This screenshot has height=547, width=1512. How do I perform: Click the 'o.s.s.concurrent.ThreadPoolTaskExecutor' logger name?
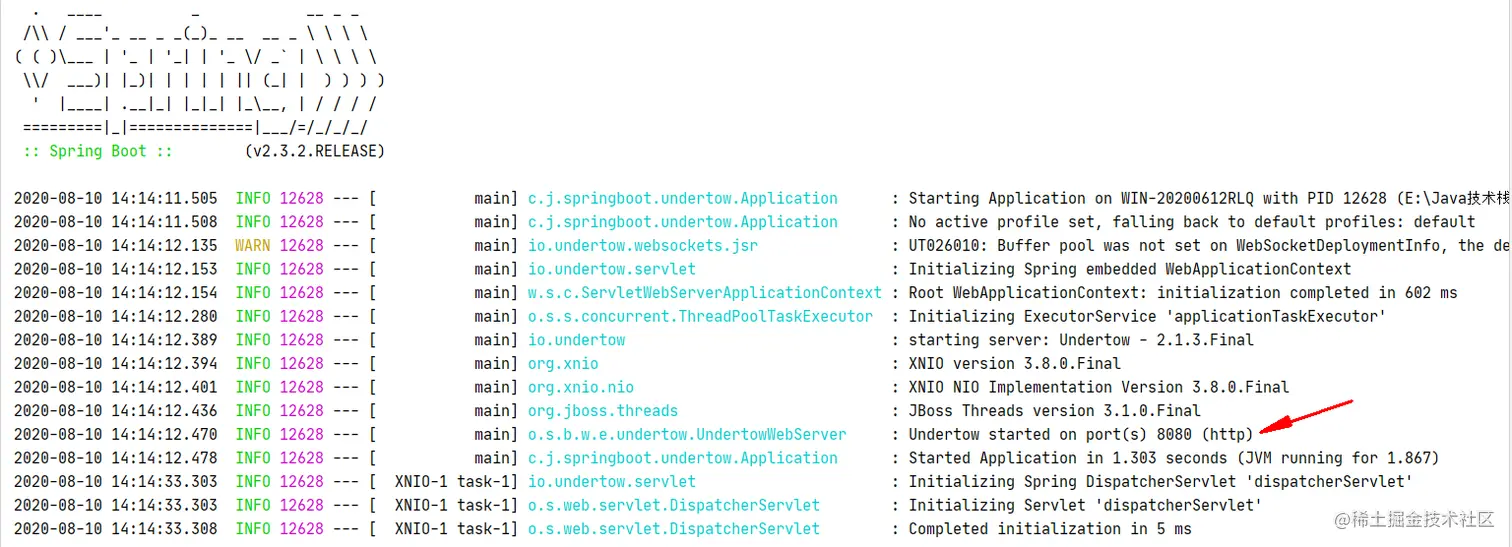(x=700, y=316)
